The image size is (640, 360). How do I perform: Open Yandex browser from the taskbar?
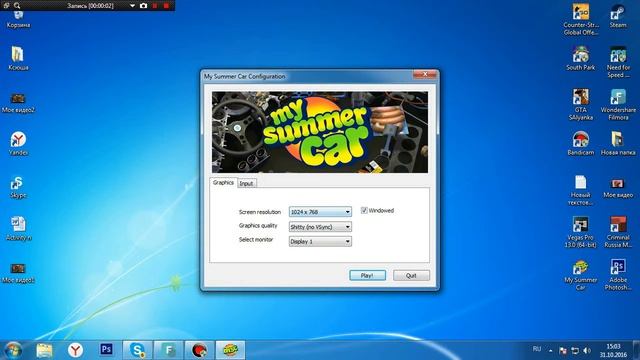pyautogui.click(x=75, y=350)
